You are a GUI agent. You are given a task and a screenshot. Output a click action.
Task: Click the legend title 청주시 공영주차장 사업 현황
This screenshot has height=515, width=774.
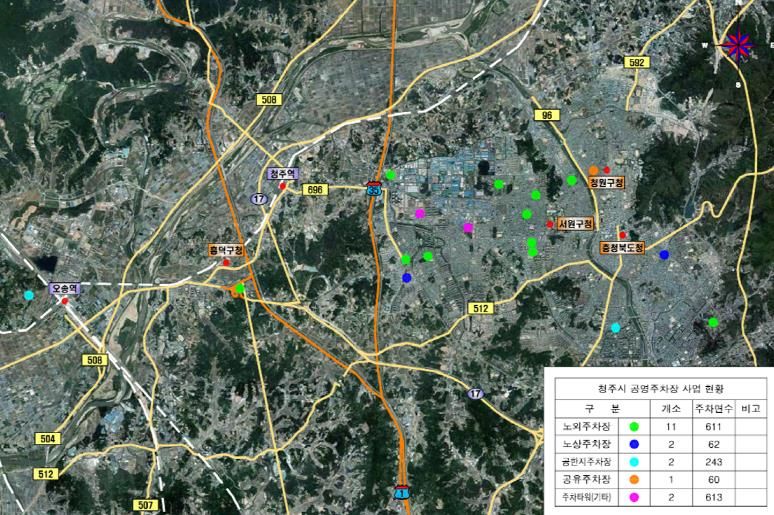(x=659, y=388)
